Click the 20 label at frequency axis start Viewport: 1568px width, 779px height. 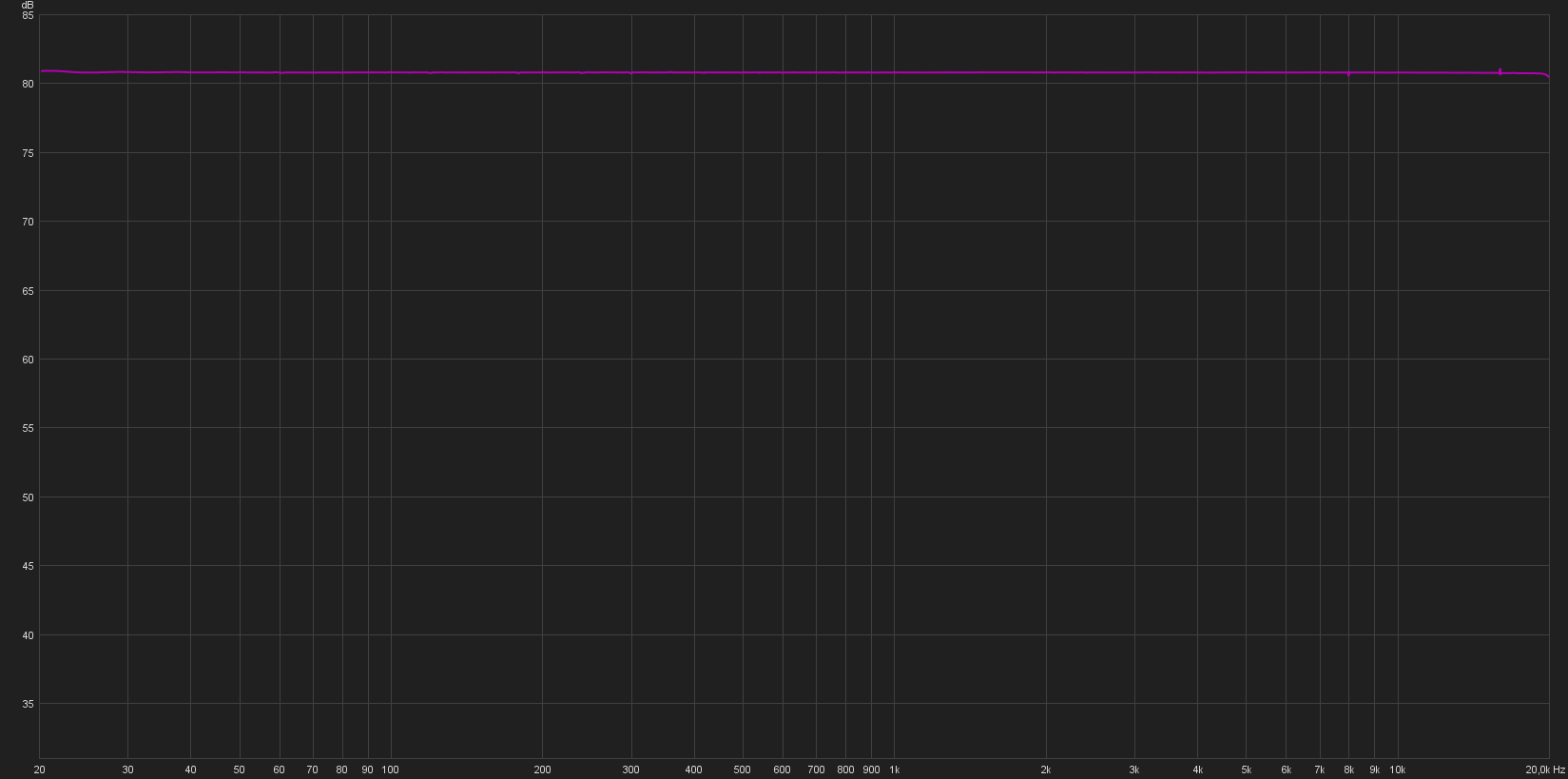[39, 769]
